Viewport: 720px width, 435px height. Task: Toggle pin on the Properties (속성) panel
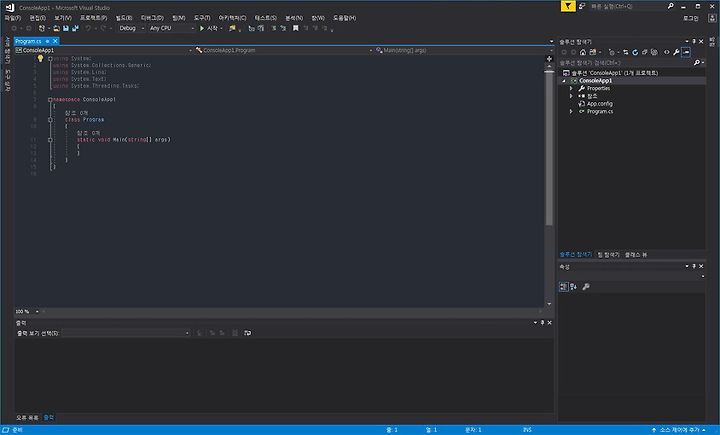(x=694, y=266)
